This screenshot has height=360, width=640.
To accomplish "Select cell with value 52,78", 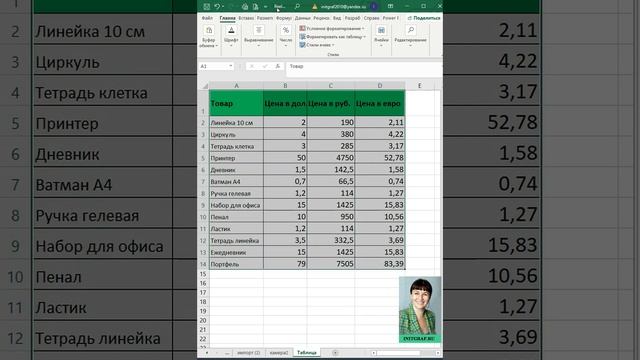I will [380, 158].
